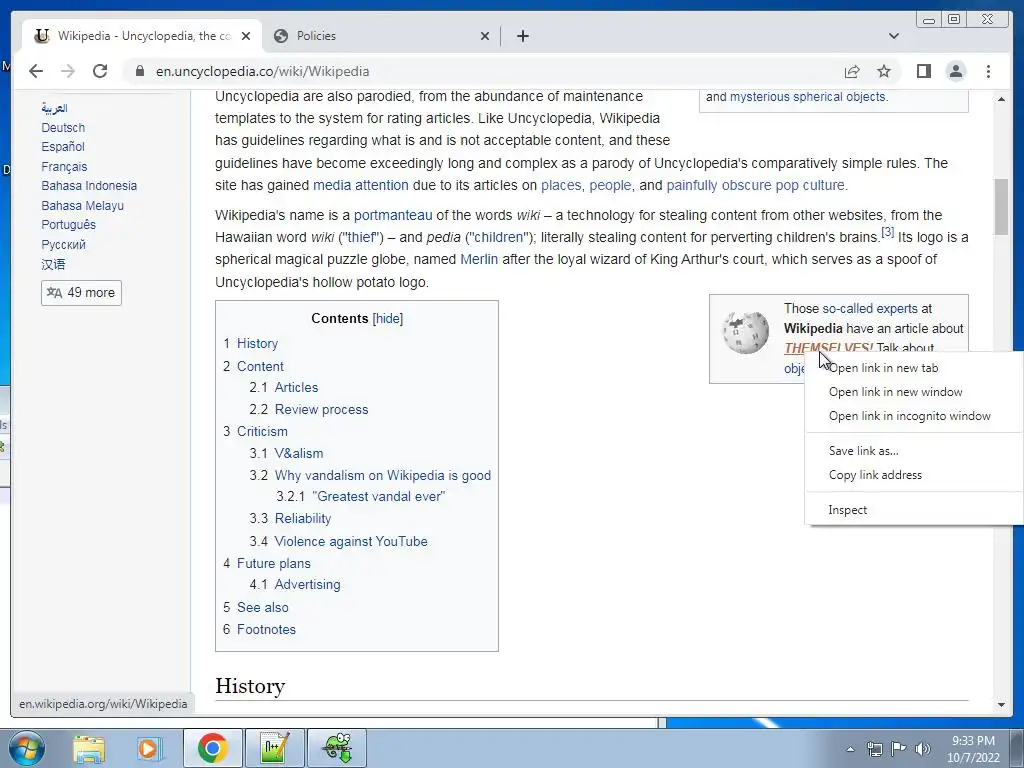Follow the portmanteau link
The height and width of the screenshot is (768, 1024).
coord(393,215)
